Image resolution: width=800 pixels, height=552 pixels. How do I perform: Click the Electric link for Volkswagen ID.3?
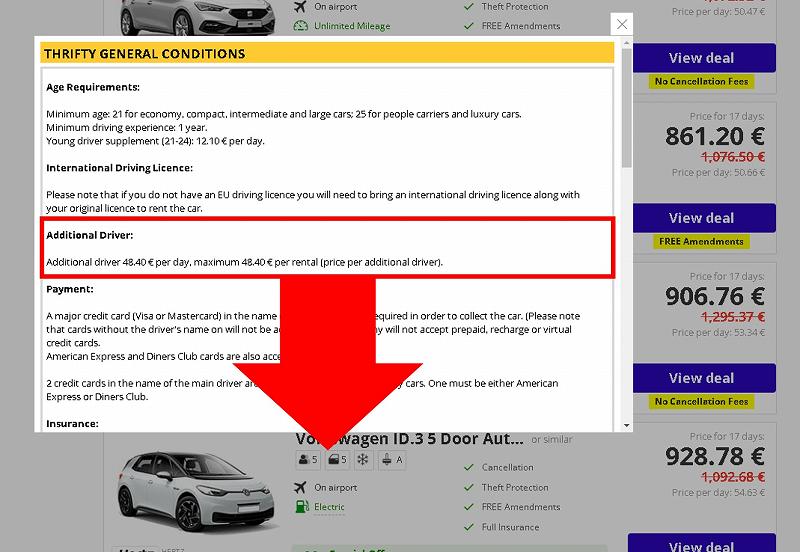coord(329,507)
